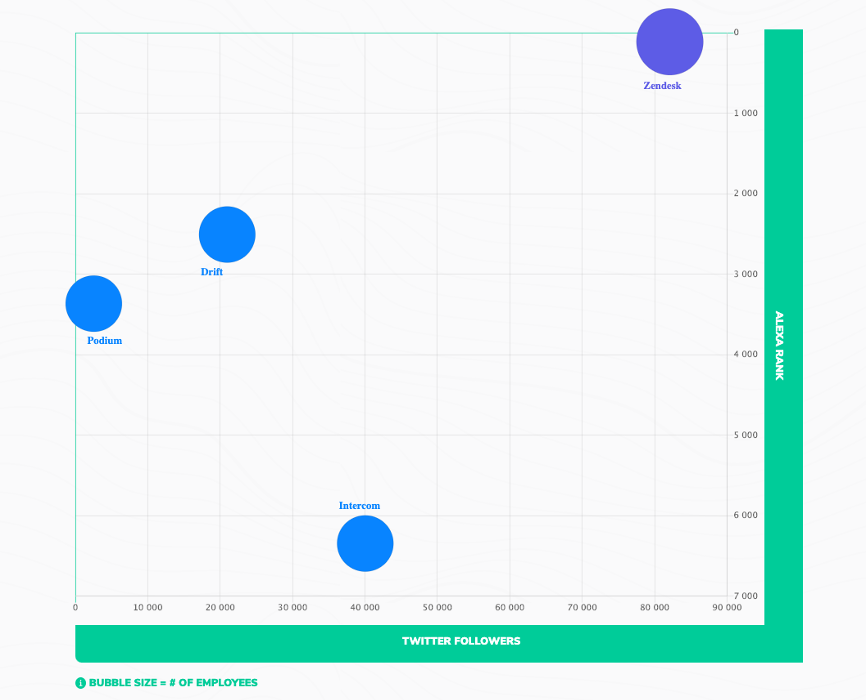Click the Zendesk text label
This screenshot has width=866, height=700.
pos(662,86)
